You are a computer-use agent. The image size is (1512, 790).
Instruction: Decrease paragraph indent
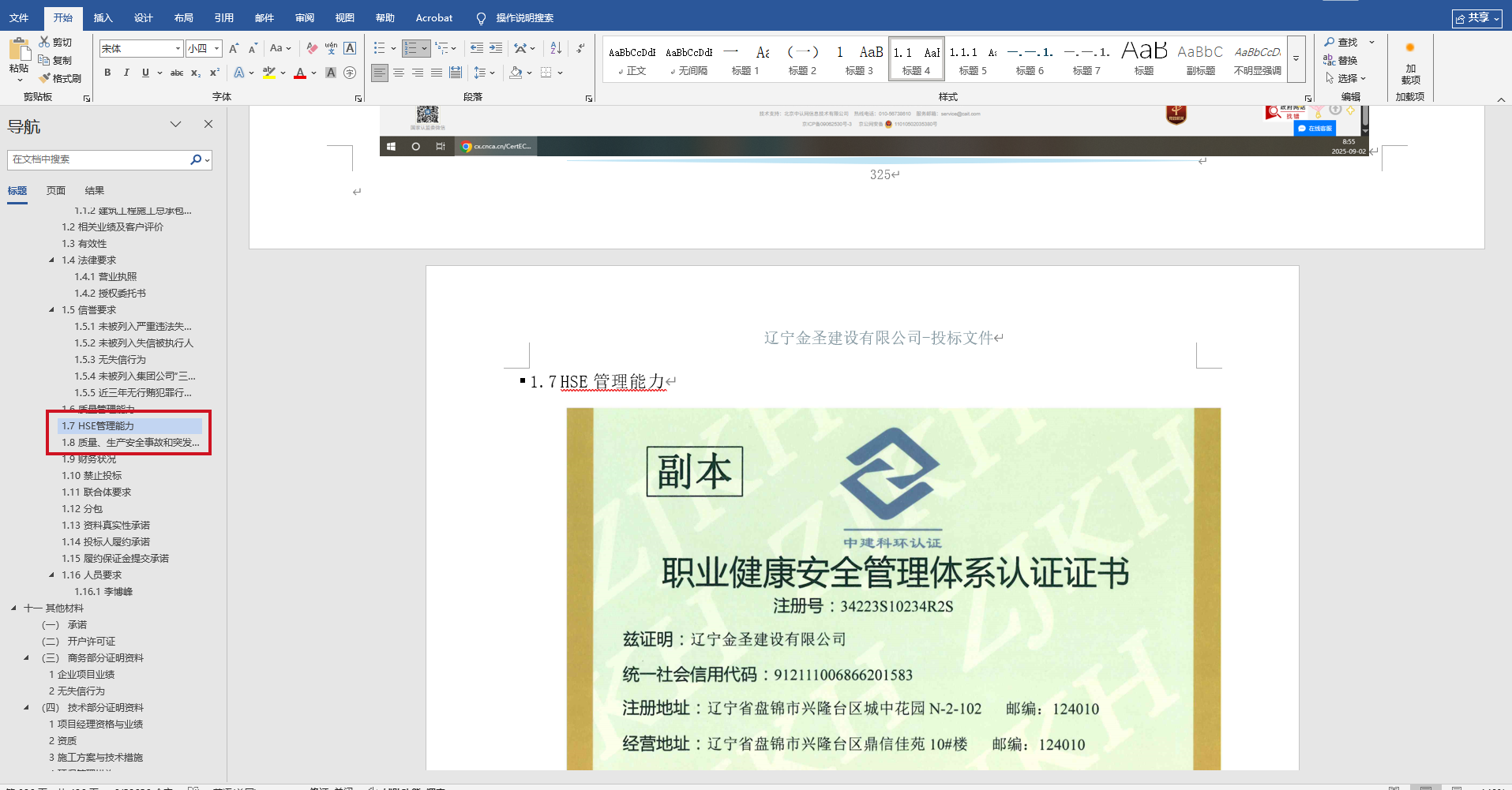[x=477, y=49]
